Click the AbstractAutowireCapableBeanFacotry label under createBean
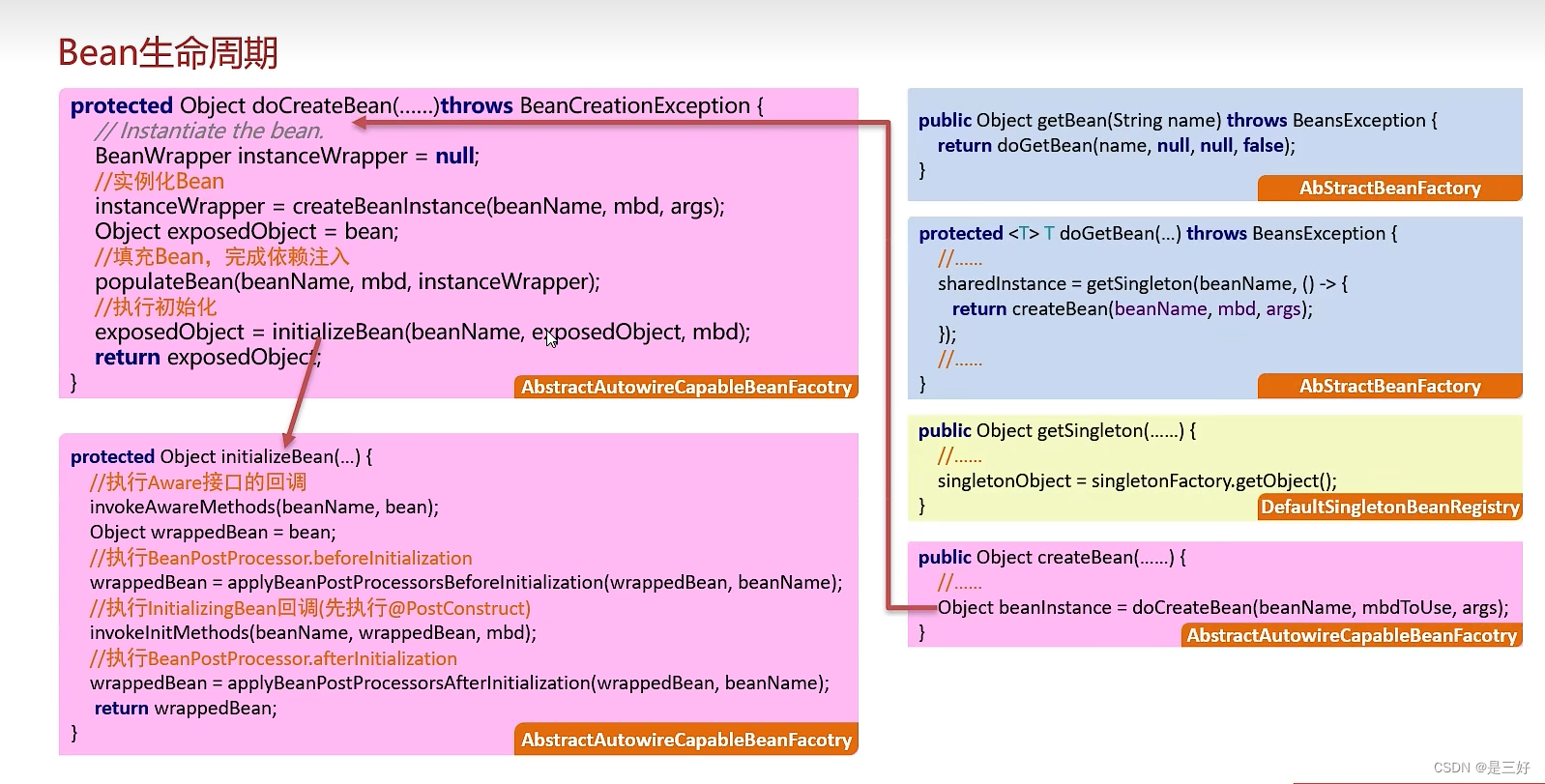Screen dimensions: 1545x784 coord(1352,635)
